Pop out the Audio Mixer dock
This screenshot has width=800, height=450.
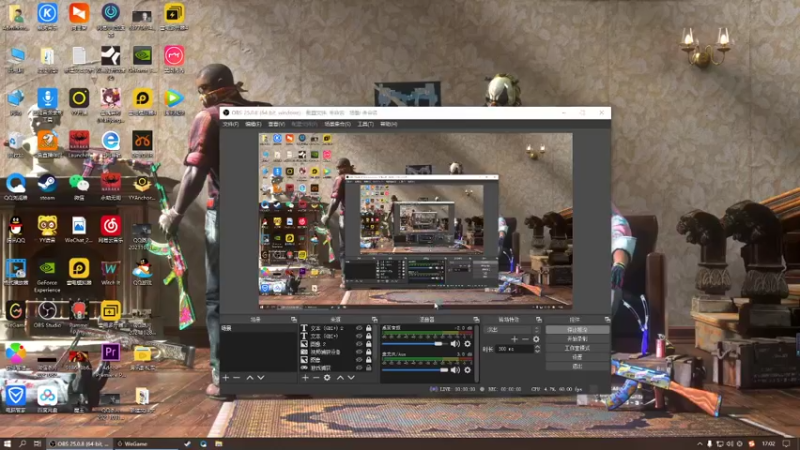point(476,319)
